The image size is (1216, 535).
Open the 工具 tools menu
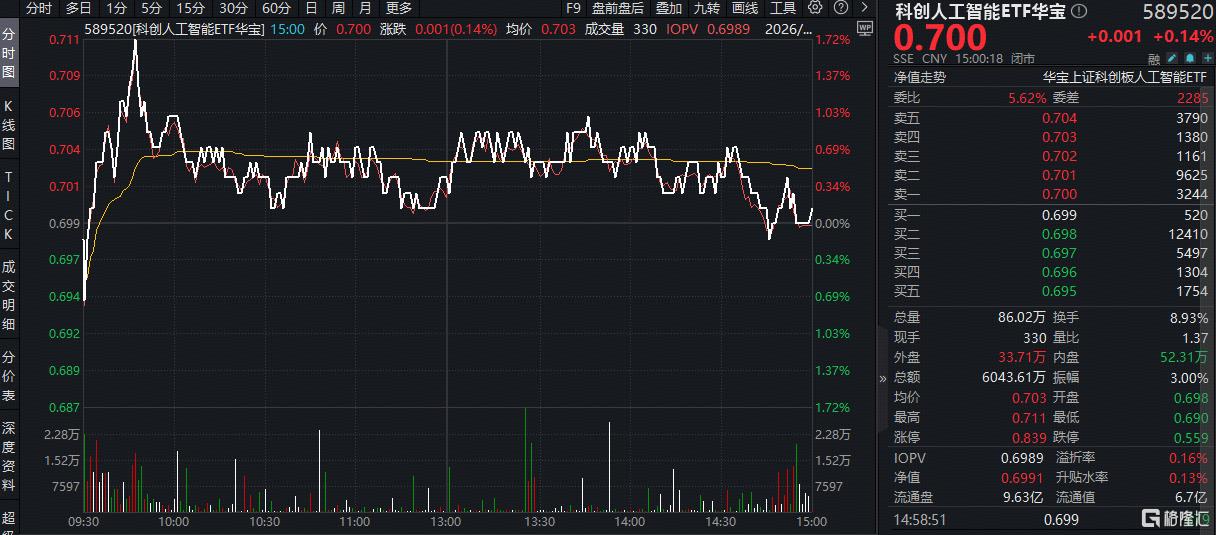pyautogui.click(x=783, y=8)
